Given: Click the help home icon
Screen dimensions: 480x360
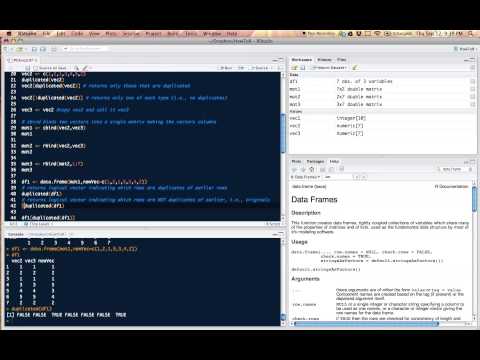Looking at the screenshot, I should (312, 169).
